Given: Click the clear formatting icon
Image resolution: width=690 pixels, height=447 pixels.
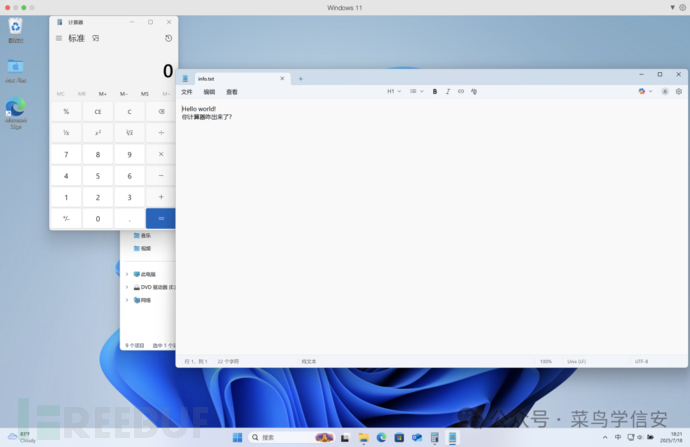Looking at the screenshot, I should point(474,92).
